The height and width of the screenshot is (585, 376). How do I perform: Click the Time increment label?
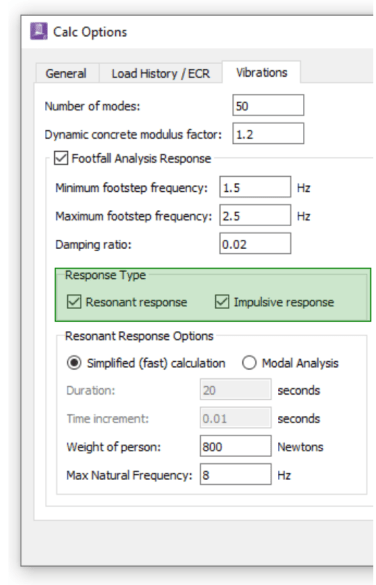tap(107, 419)
